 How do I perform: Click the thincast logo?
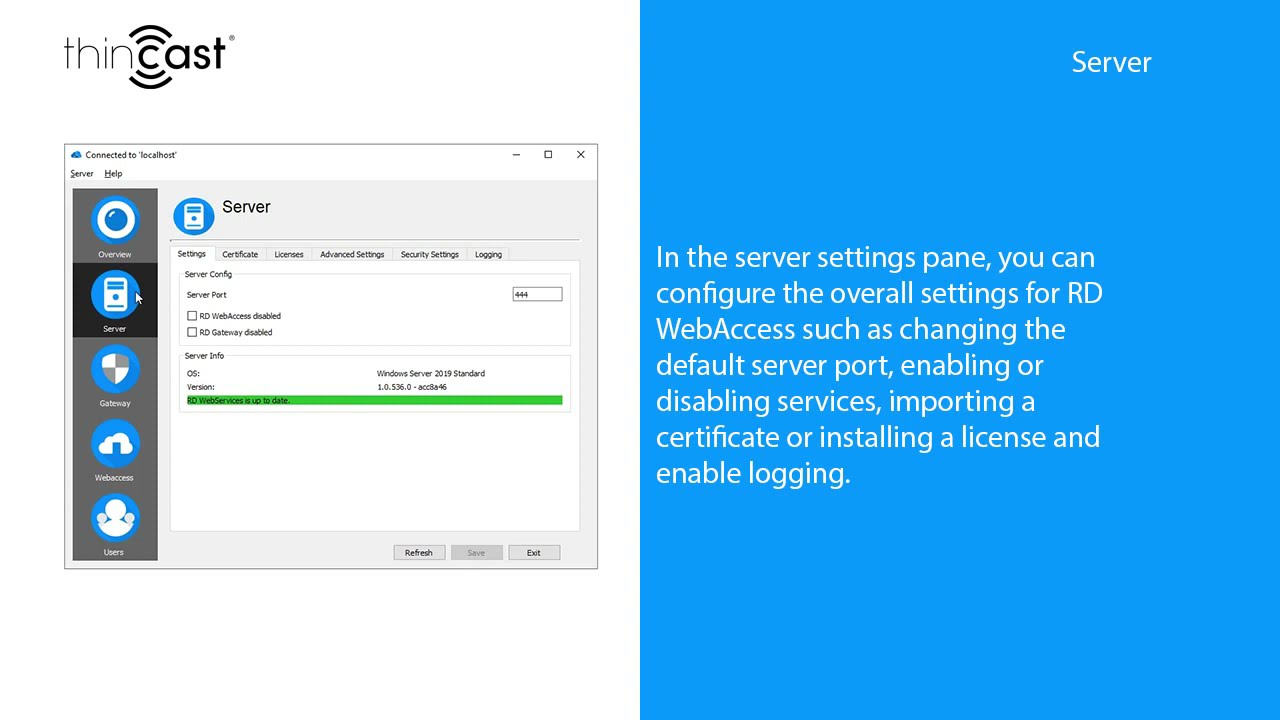pyautogui.click(x=149, y=57)
